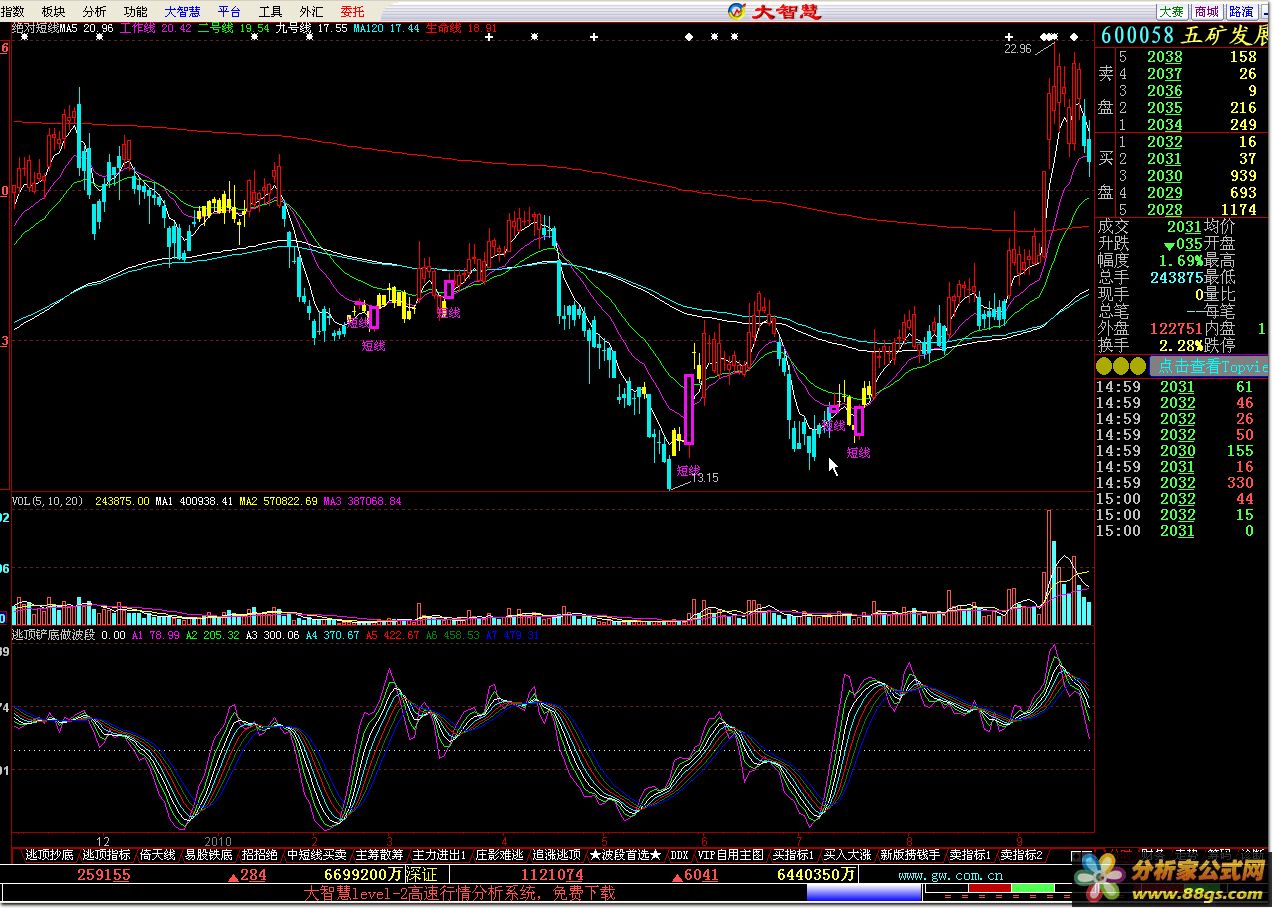Click the MA120 17.44 legend

coord(386,29)
